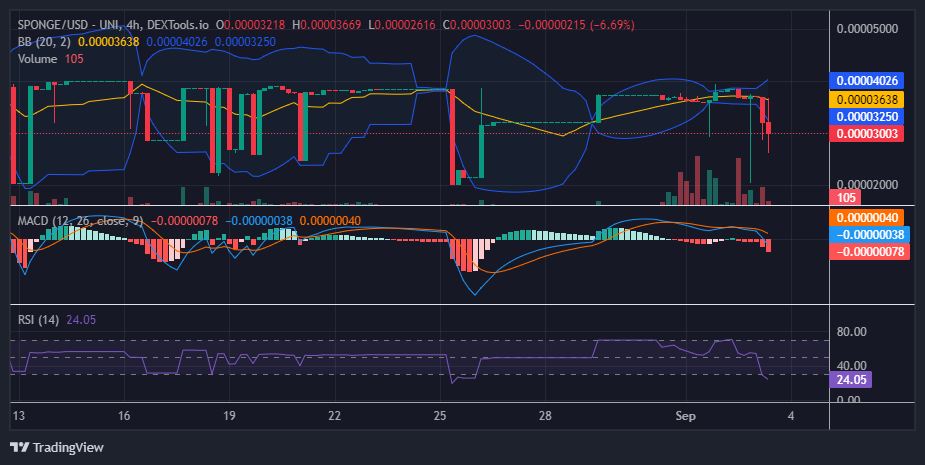Click the close price C0.00003003 in header

tap(477, 25)
